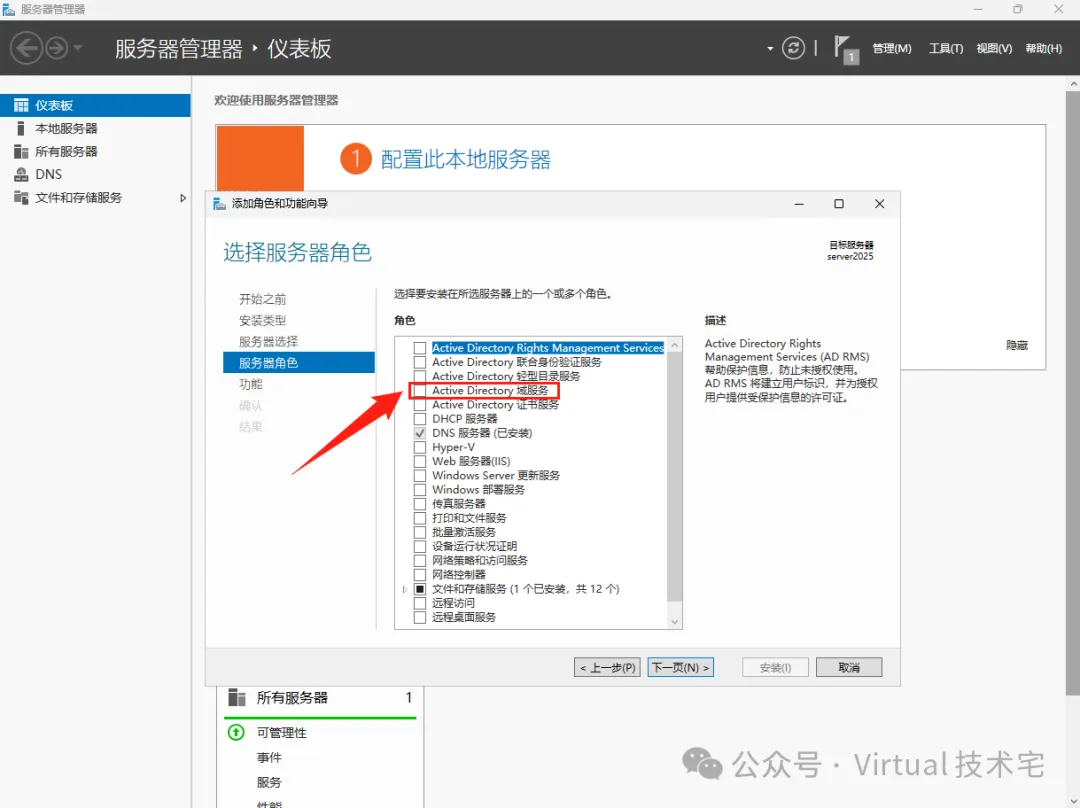Open the 管理(M) menu
Viewport: 1080px width, 808px height.
click(x=891, y=48)
